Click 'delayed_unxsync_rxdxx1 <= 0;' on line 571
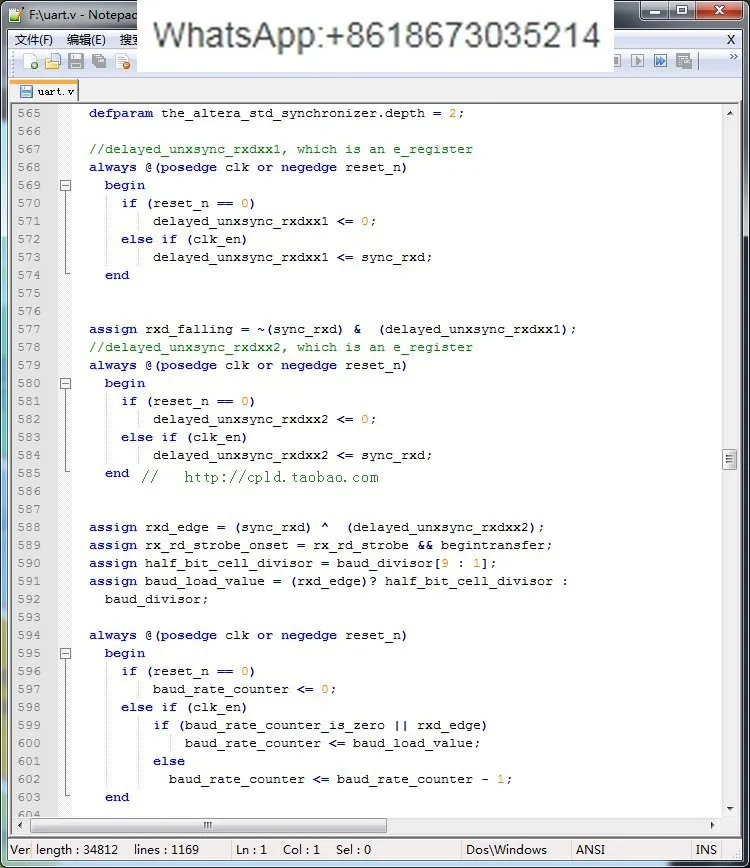 [x=265, y=221]
